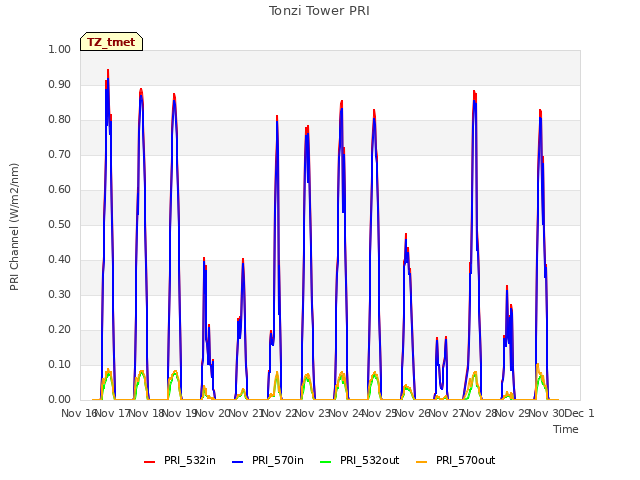Click the blue PRI_570in legend swatch
Screen dimensions: 640x480
[x=238, y=462]
